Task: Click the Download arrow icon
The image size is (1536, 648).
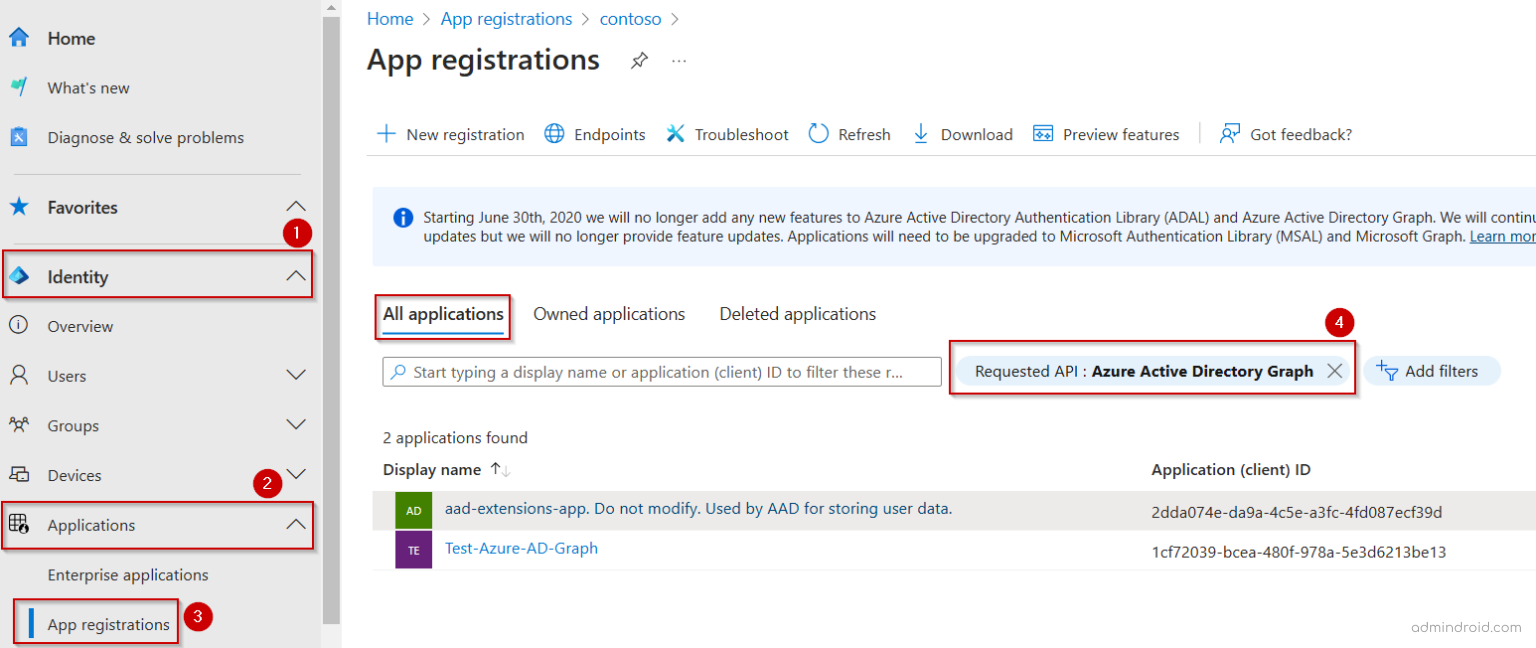Action: 921,134
